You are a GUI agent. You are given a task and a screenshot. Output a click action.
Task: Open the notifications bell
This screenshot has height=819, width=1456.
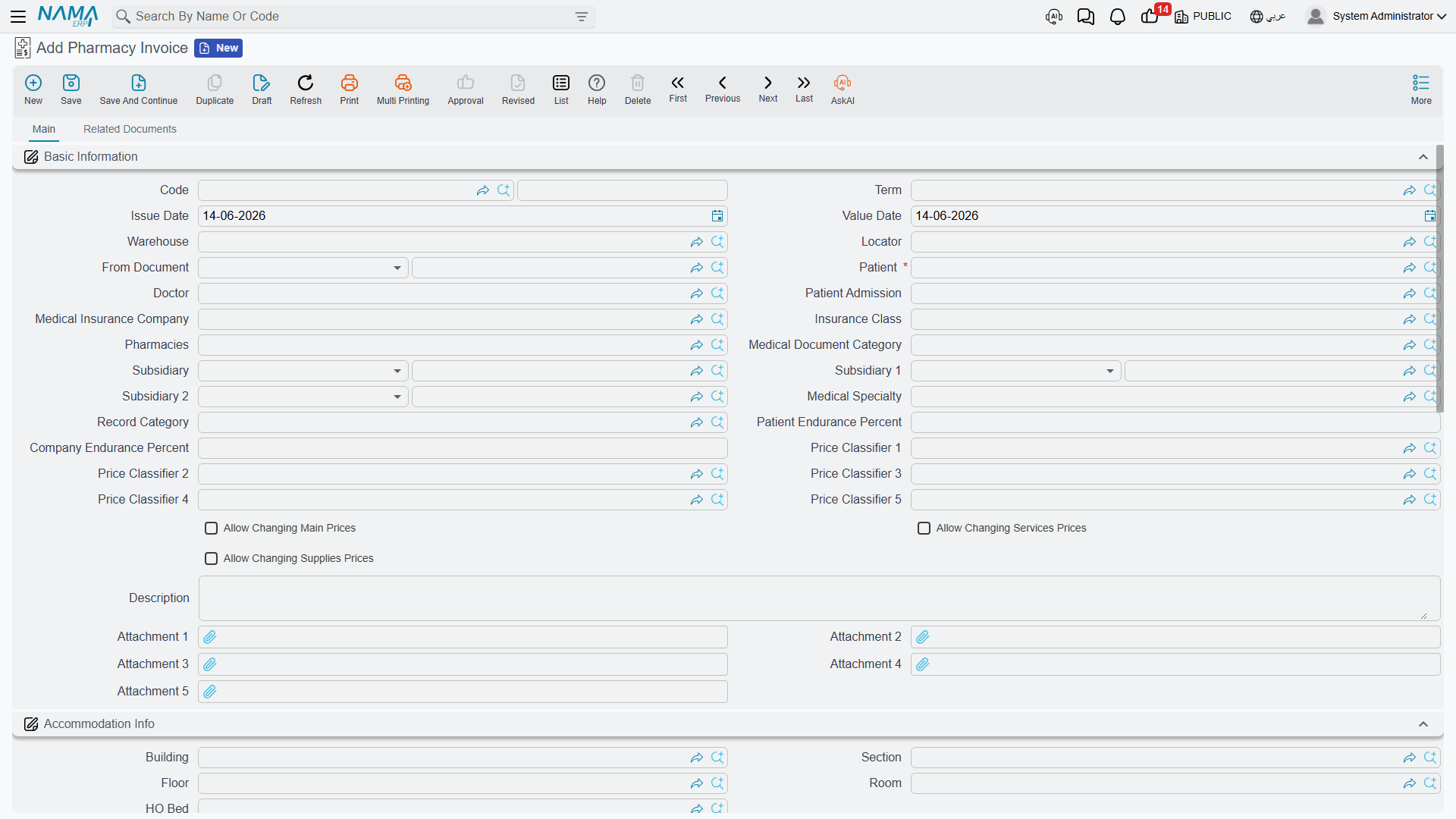pyautogui.click(x=1118, y=17)
